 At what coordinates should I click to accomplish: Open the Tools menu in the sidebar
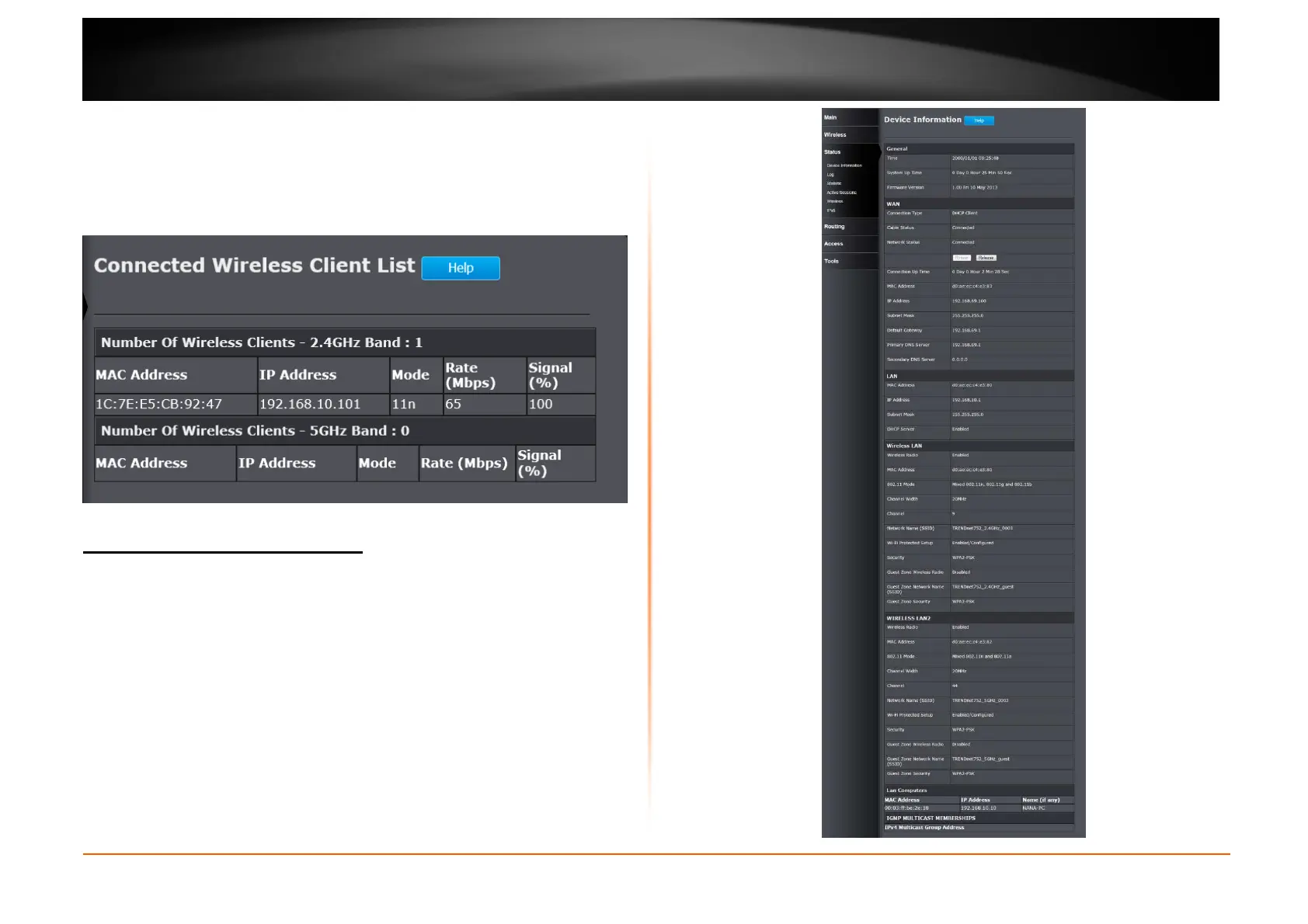coord(831,261)
